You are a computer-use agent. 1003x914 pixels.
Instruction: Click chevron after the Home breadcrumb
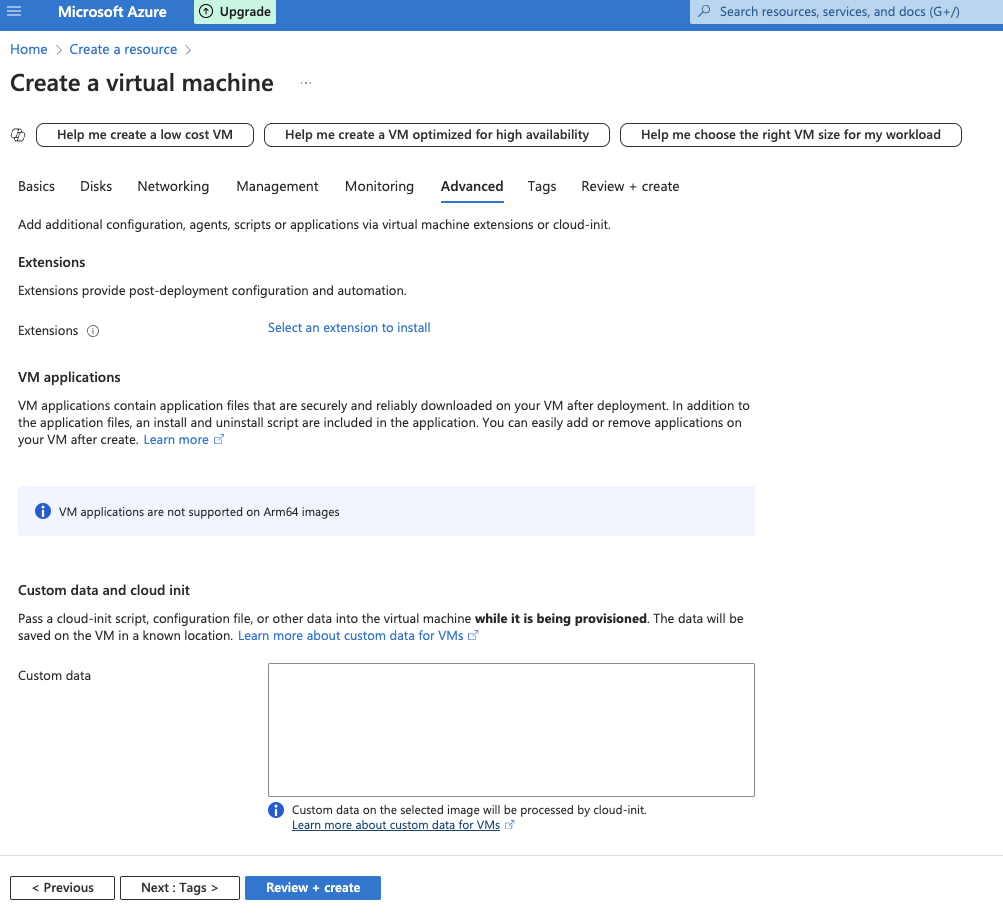pyautogui.click(x=58, y=50)
